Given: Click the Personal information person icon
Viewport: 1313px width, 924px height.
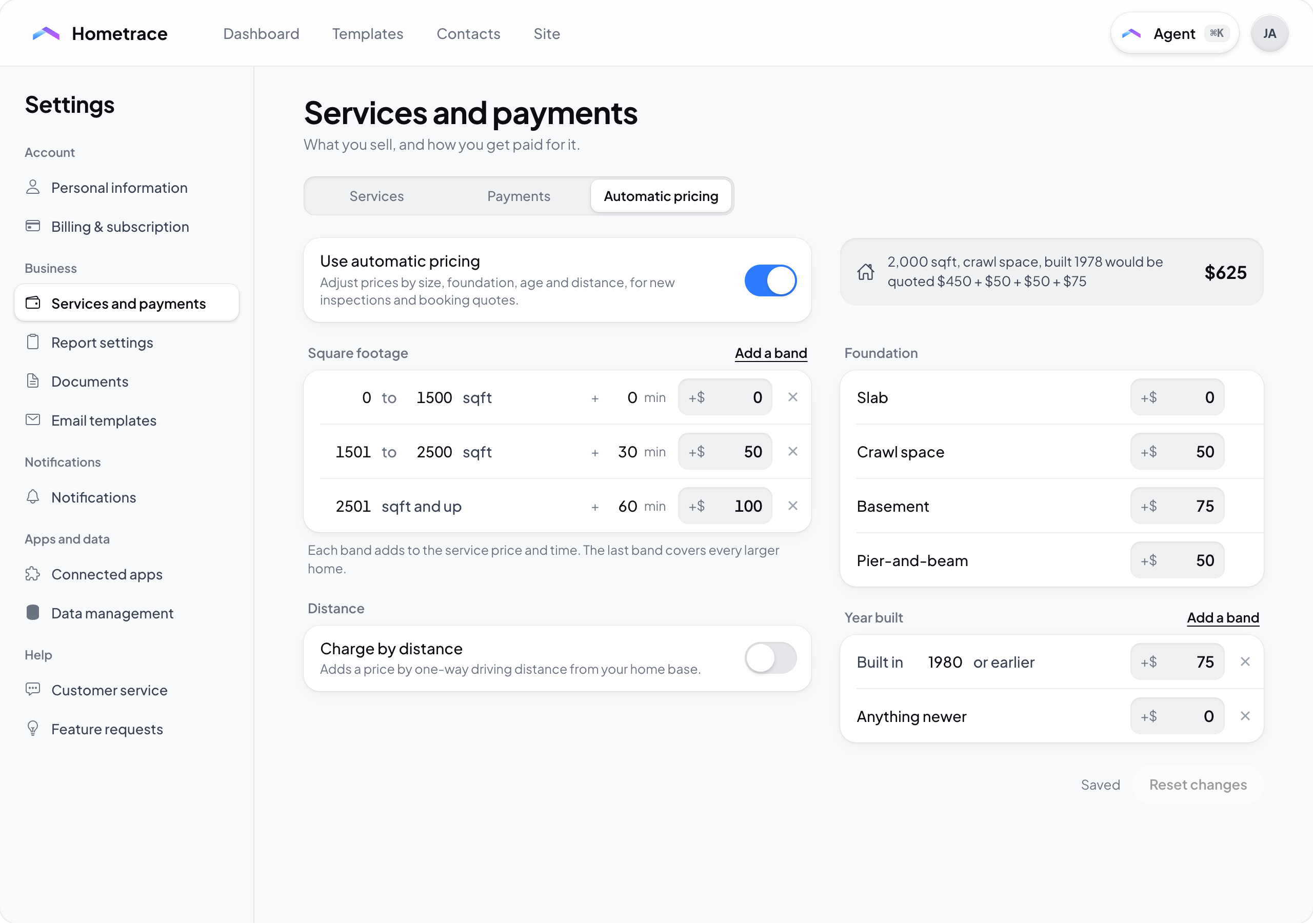Looking at the screenshot, I should 33,187.
